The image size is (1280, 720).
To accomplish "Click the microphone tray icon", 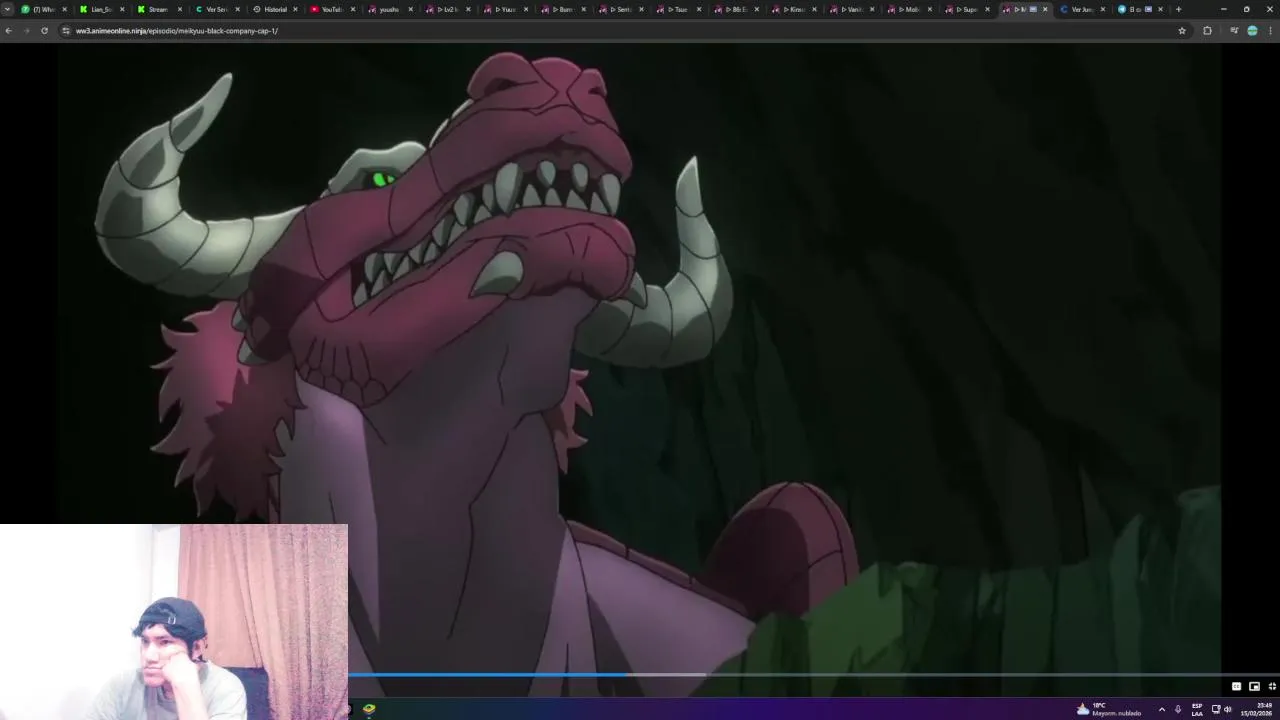I will (x=1178, y=709).
